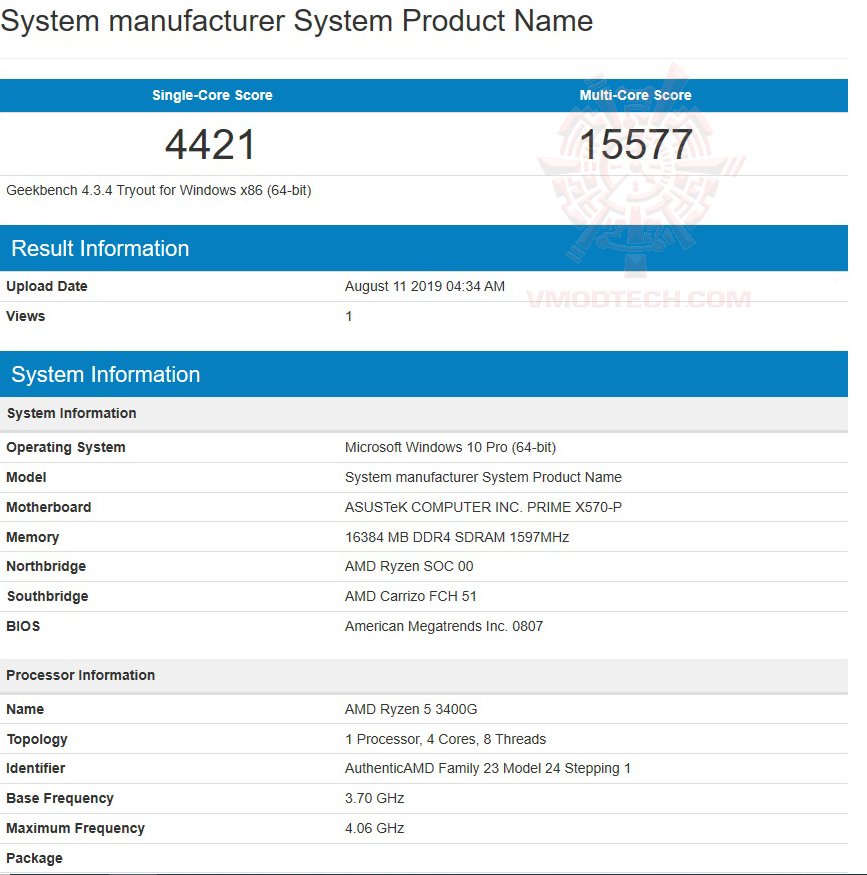Click the Views label
Screen dimensions: 867x875
click(26, 316)
